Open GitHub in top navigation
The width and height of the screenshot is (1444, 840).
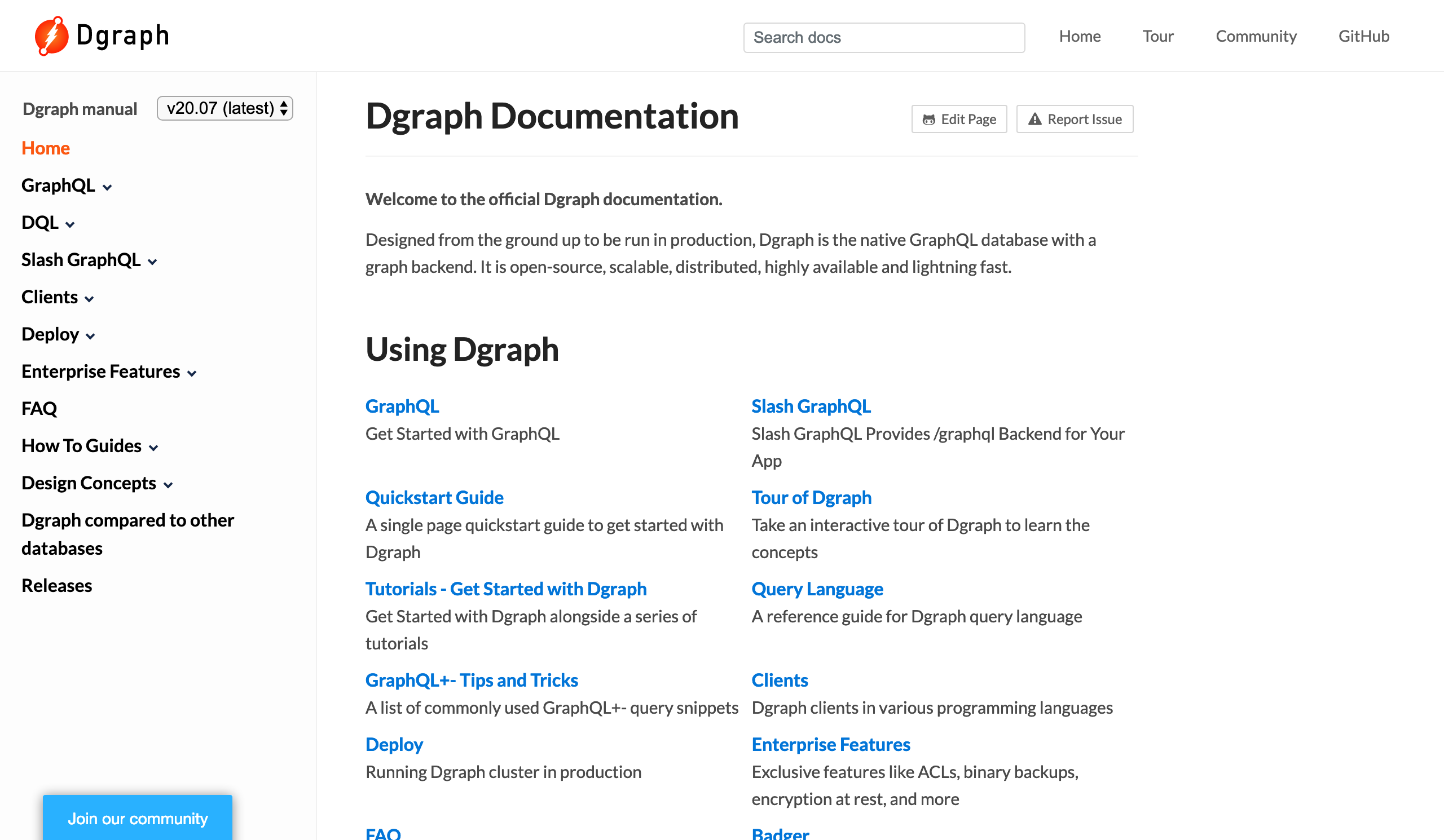(x=1364, y=37)
